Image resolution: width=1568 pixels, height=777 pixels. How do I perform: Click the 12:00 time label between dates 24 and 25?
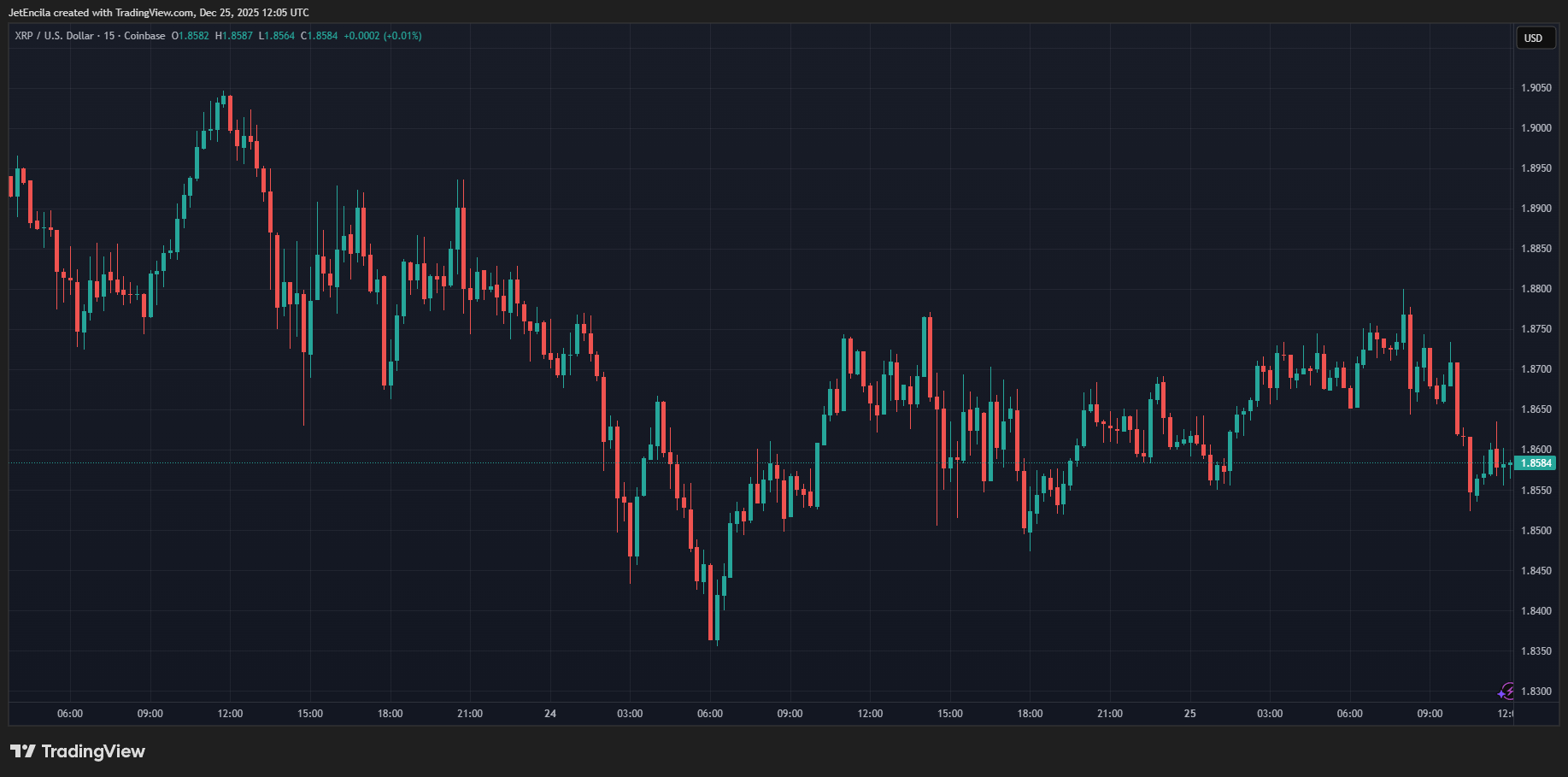point(870,714)
